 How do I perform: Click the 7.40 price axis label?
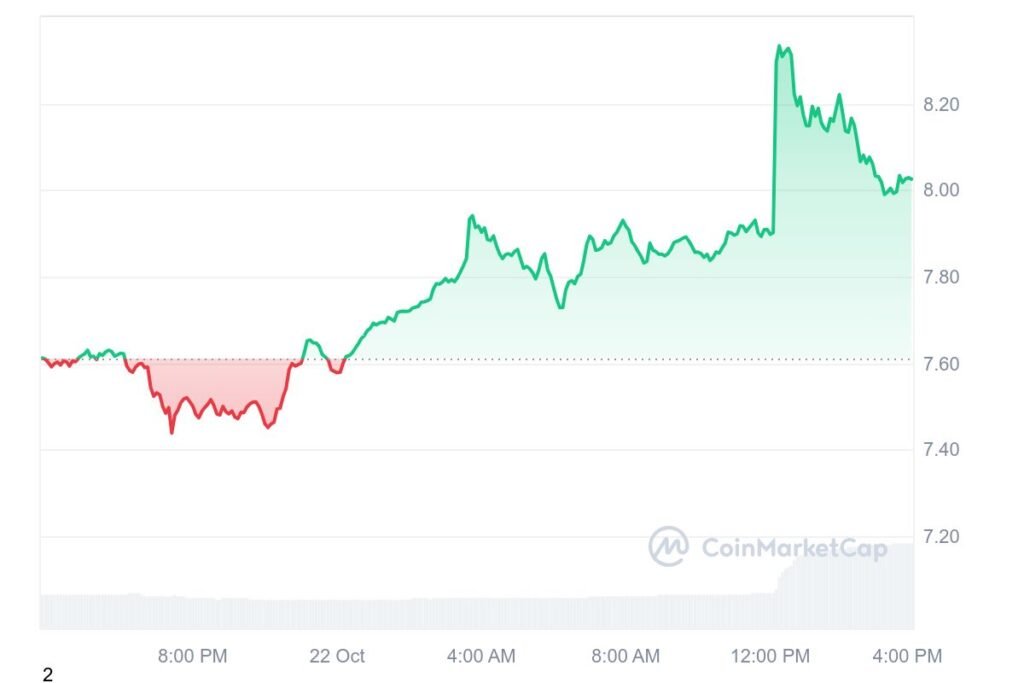click(x=940, y=450)
